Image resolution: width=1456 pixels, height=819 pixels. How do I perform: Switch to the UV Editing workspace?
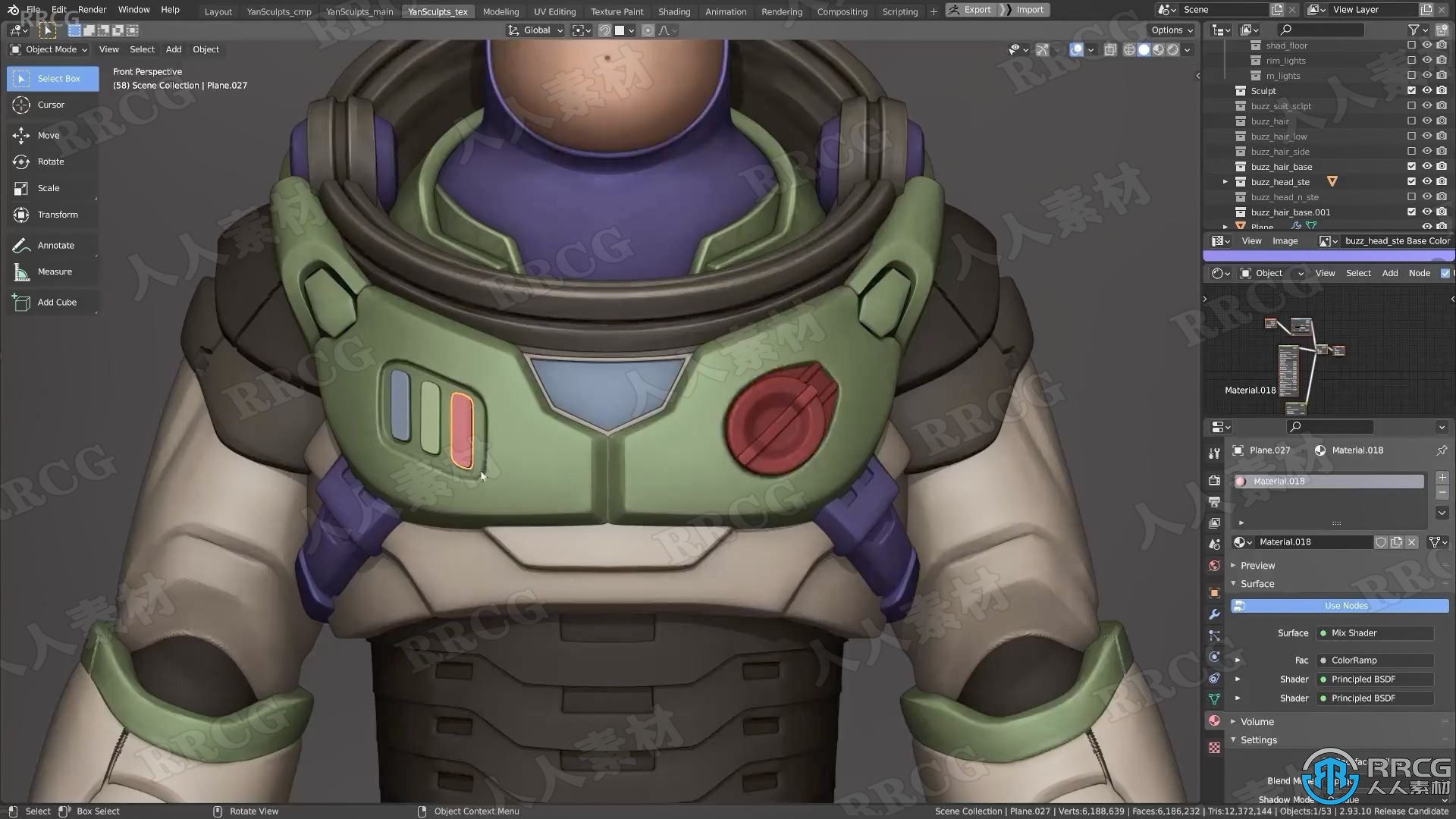pyautogui.click(x=554, y=11)
